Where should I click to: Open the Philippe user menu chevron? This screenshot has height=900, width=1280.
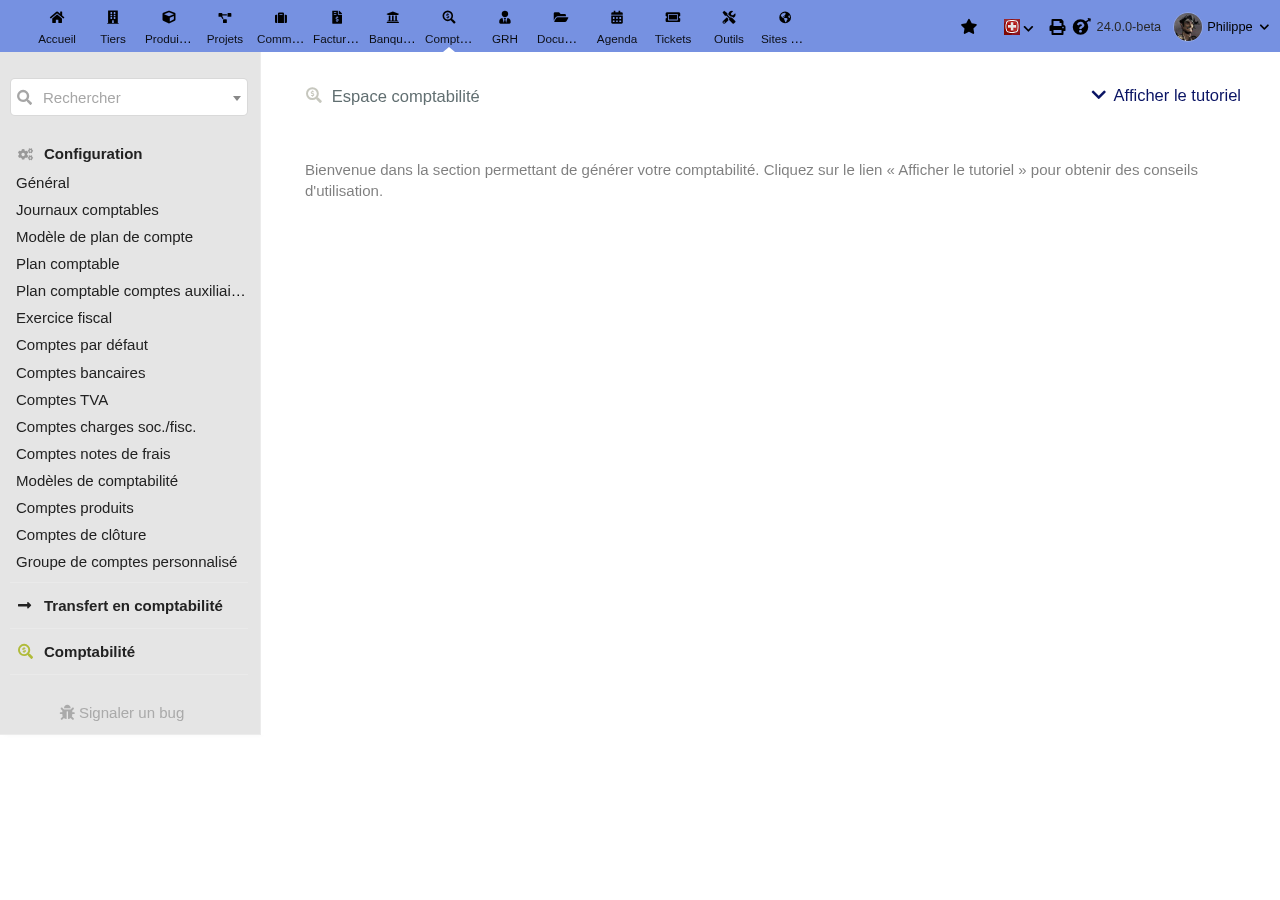click(x=1264, y=27)
